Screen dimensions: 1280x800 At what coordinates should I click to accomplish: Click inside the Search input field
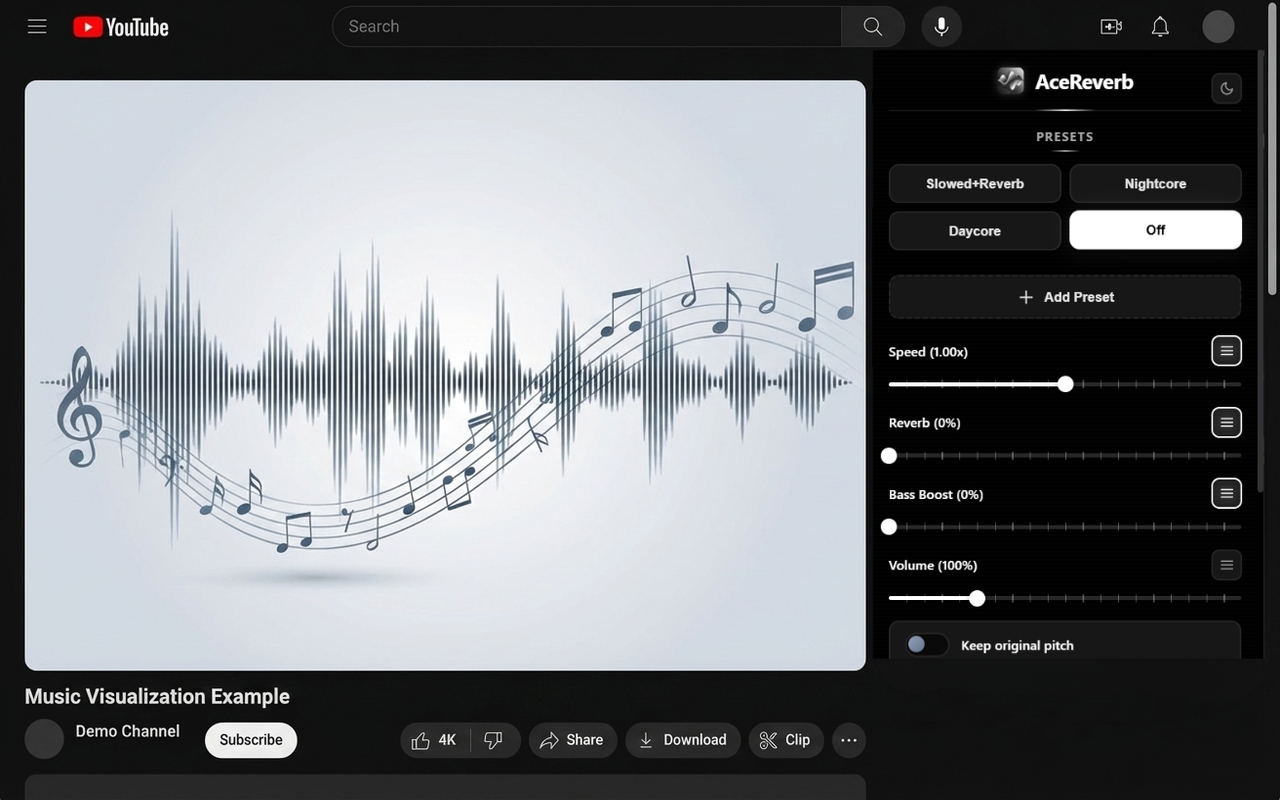click(586, 26)
